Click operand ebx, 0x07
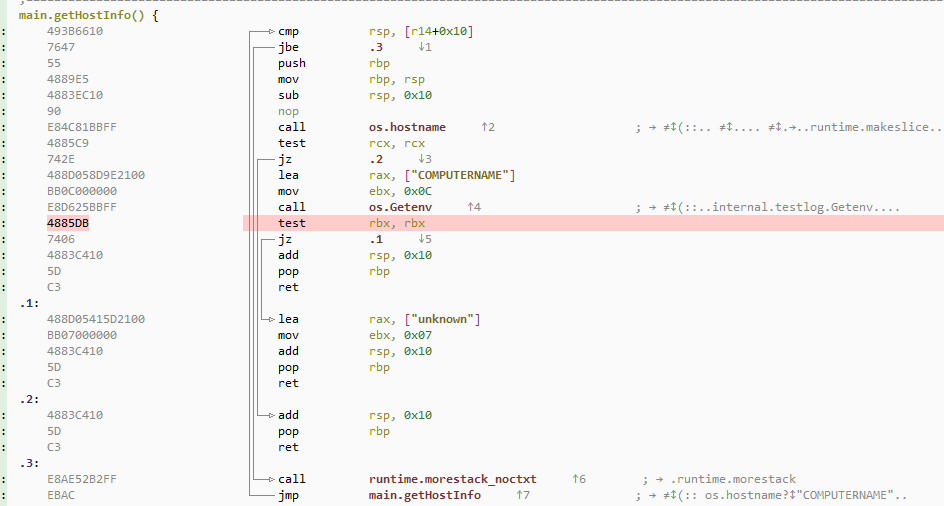Screen dimensions: 944x506 [400, 335]
